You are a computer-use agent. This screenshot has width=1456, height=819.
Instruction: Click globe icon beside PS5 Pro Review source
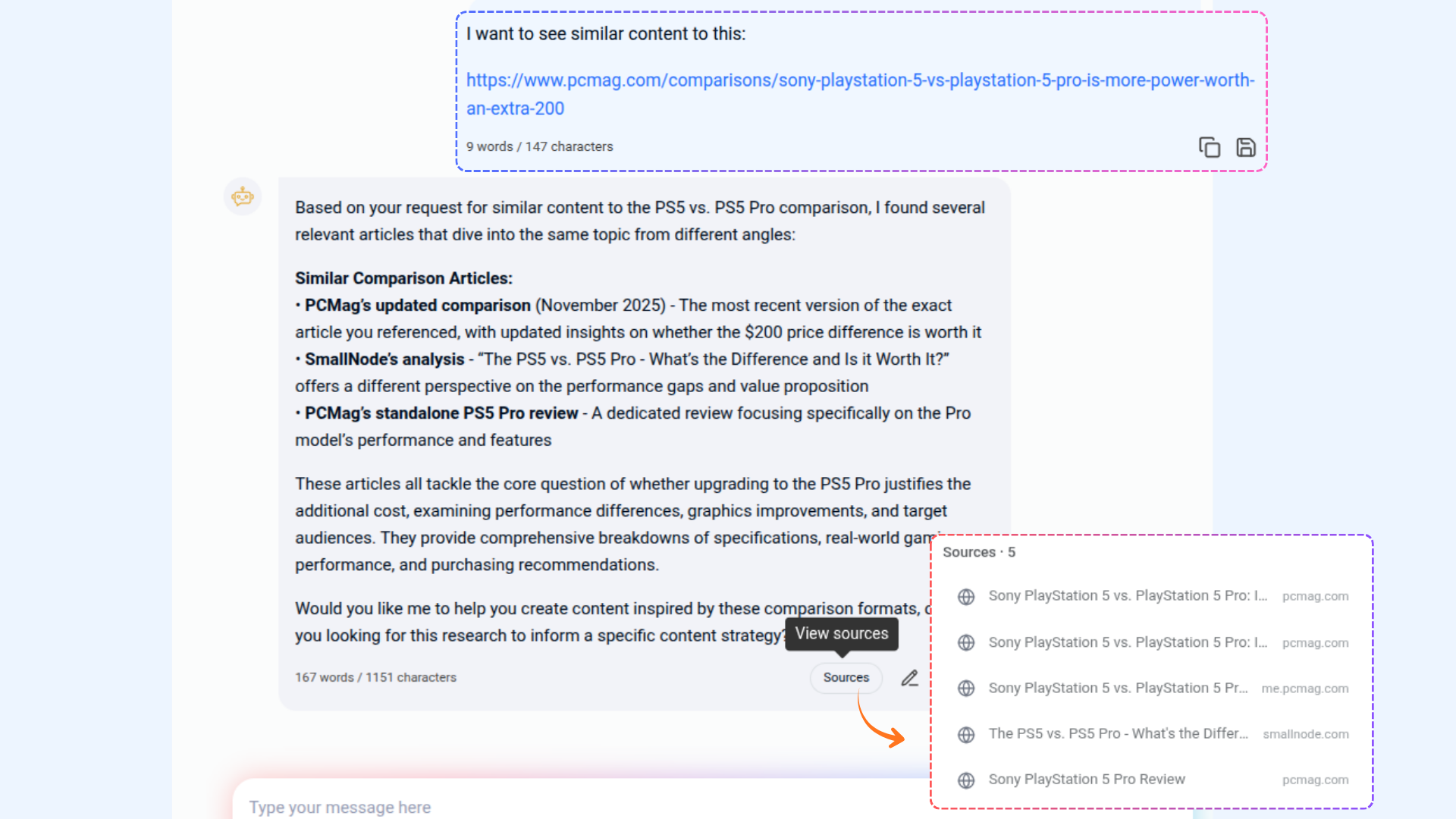pos(966,780)
